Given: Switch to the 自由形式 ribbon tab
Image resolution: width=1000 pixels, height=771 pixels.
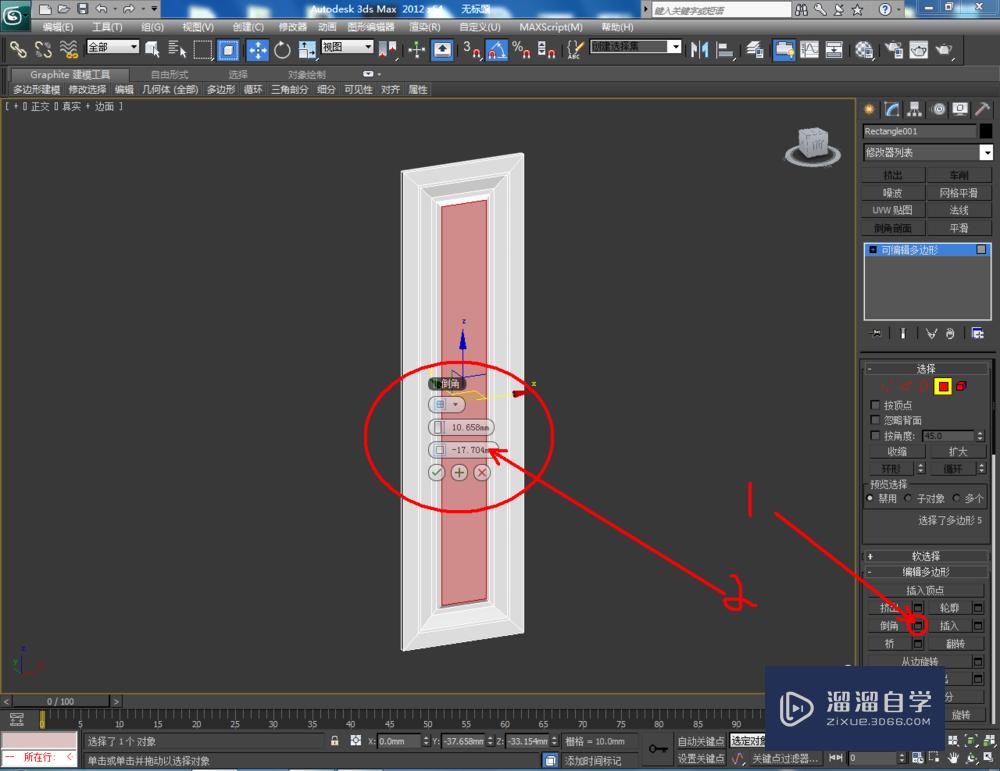Looking at the screenshot, I should point(170,75).
